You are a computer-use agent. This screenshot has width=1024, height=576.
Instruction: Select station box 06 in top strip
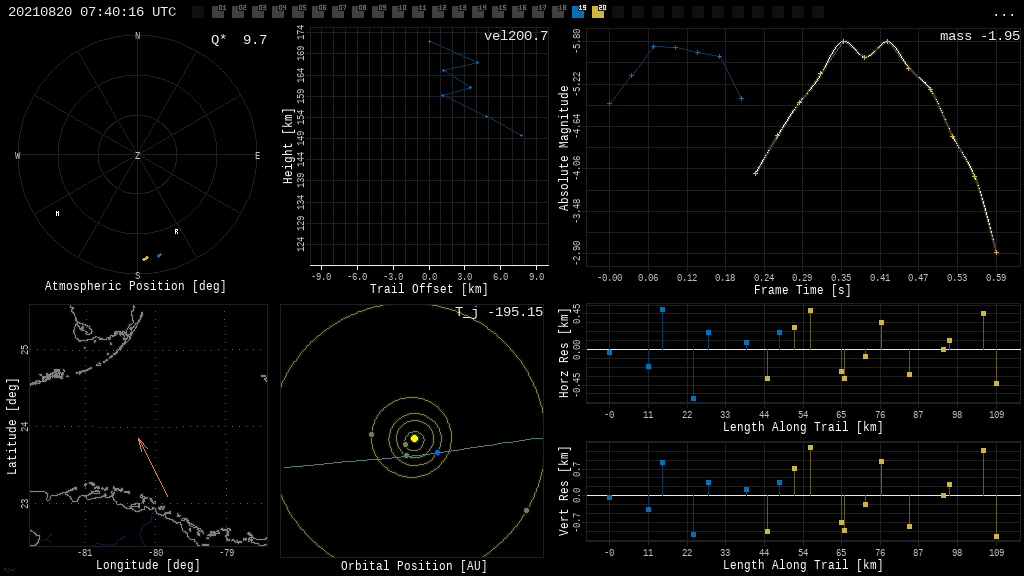318,11
